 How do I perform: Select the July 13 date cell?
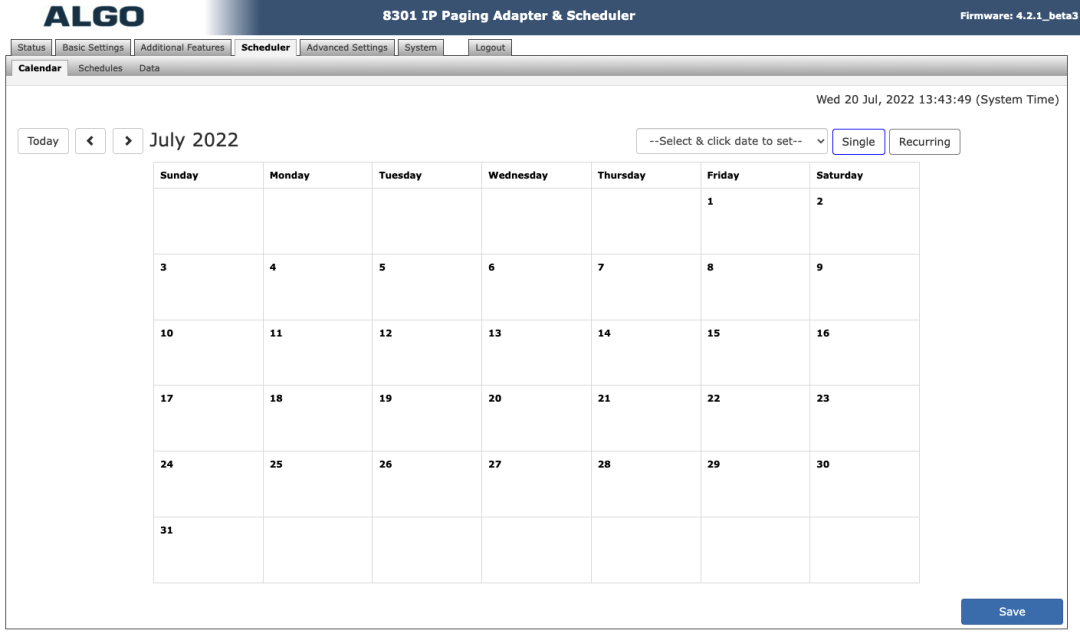click(536, 352)
